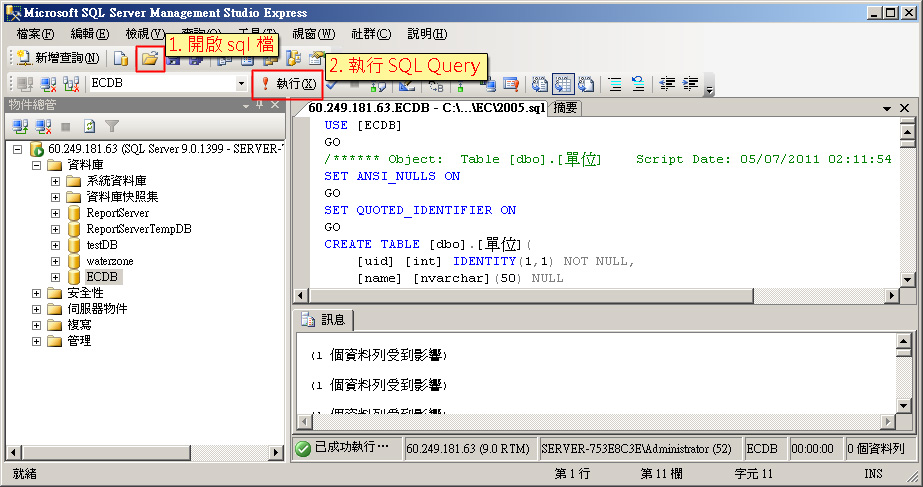The height and width of the screenshot is (487, 923).
Task: Expand the 系統資料庫 folder
Action: [x=55, y=181]
